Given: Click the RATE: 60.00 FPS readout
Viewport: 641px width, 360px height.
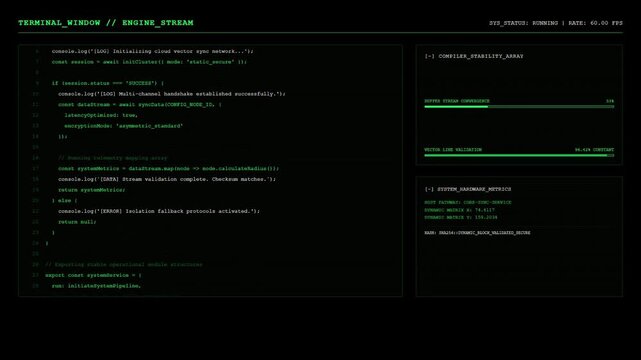Looking at the screenshot, I should point(595,23).
